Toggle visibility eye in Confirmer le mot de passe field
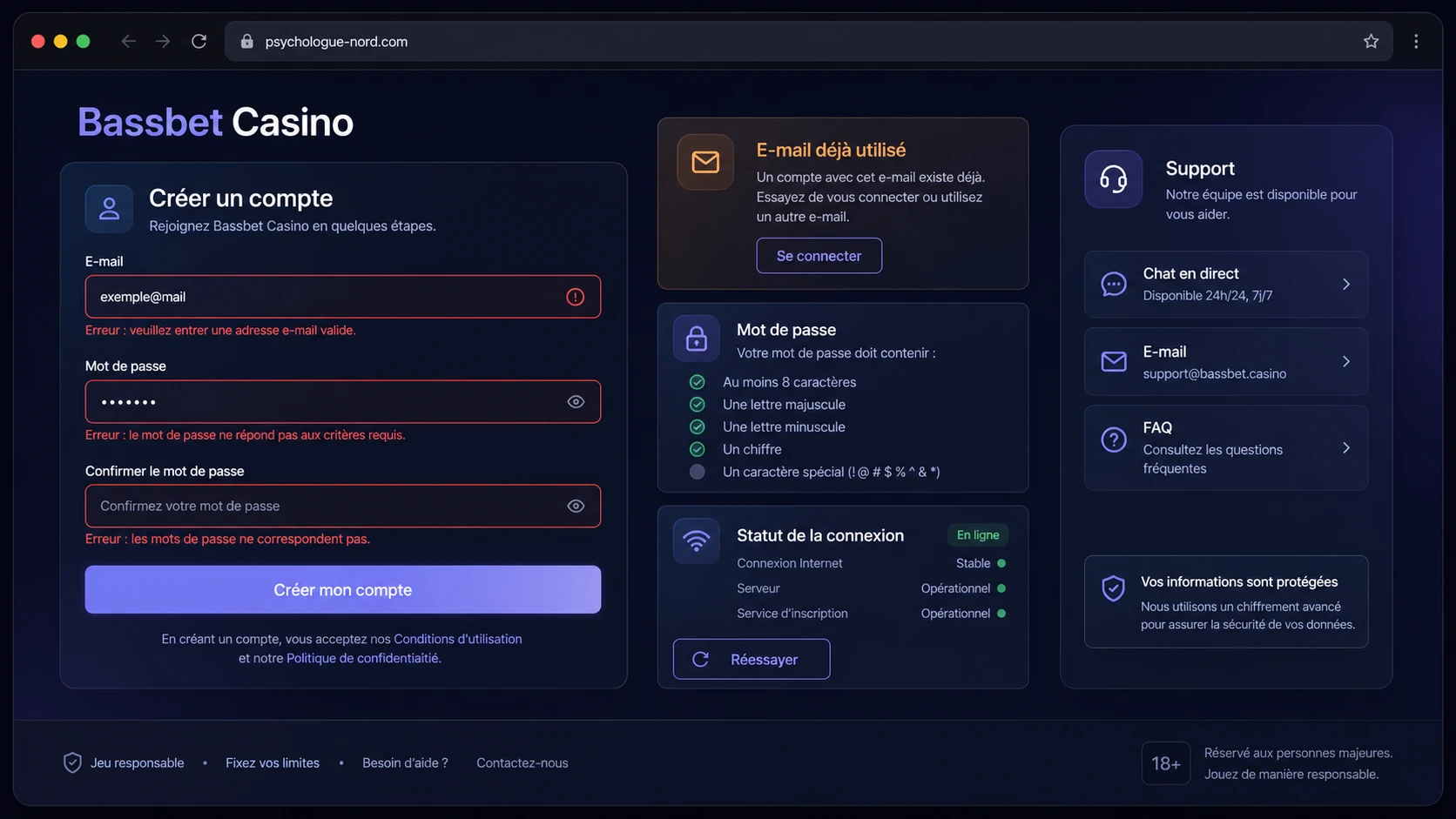Viewport: 1456px width, 819px height. tap(576, 507)
